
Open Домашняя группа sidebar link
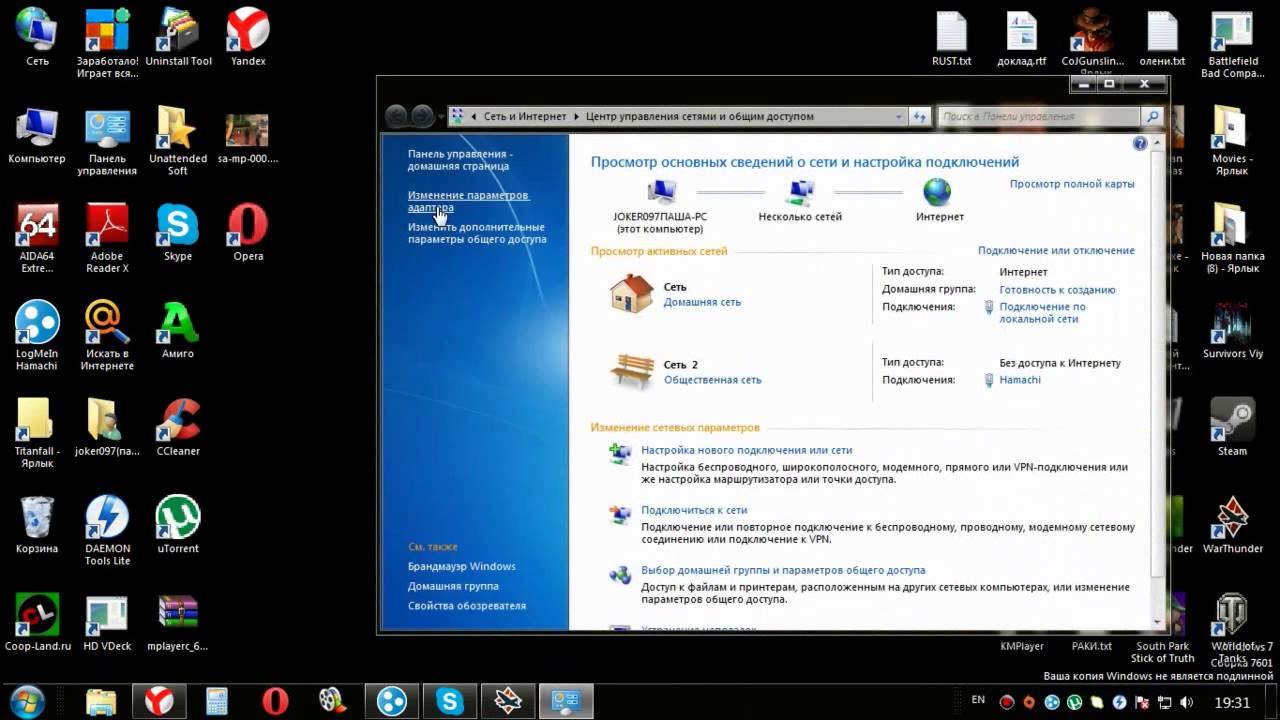point(453,586)
